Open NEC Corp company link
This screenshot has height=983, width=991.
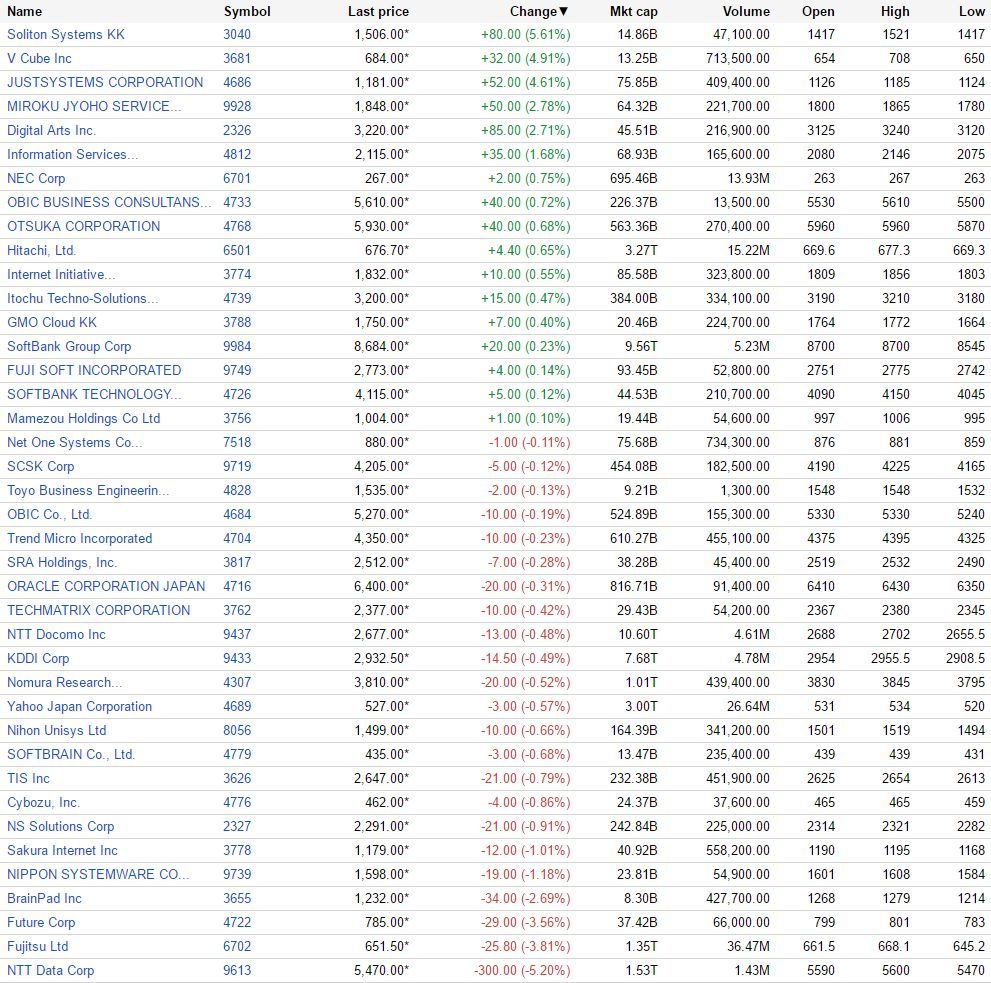coord(36,178)
